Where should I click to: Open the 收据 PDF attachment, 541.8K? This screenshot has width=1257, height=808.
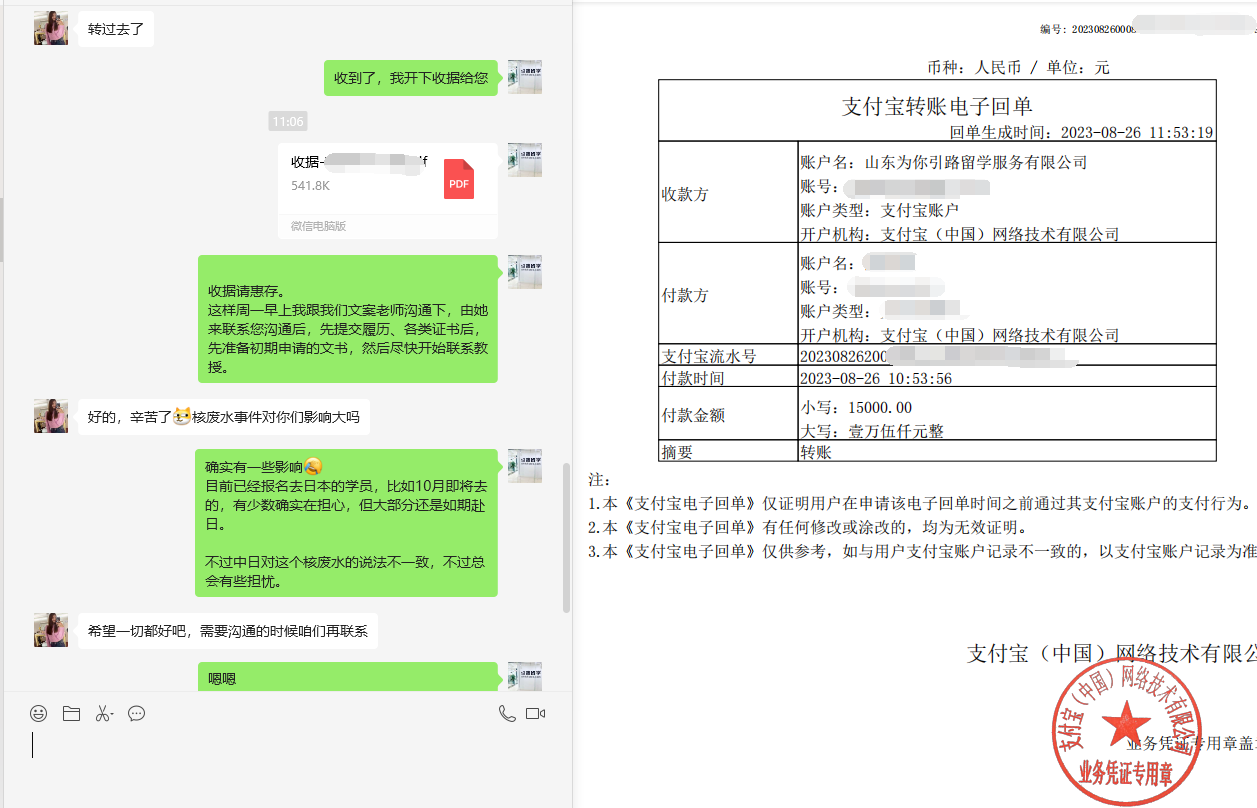(388, 190)
